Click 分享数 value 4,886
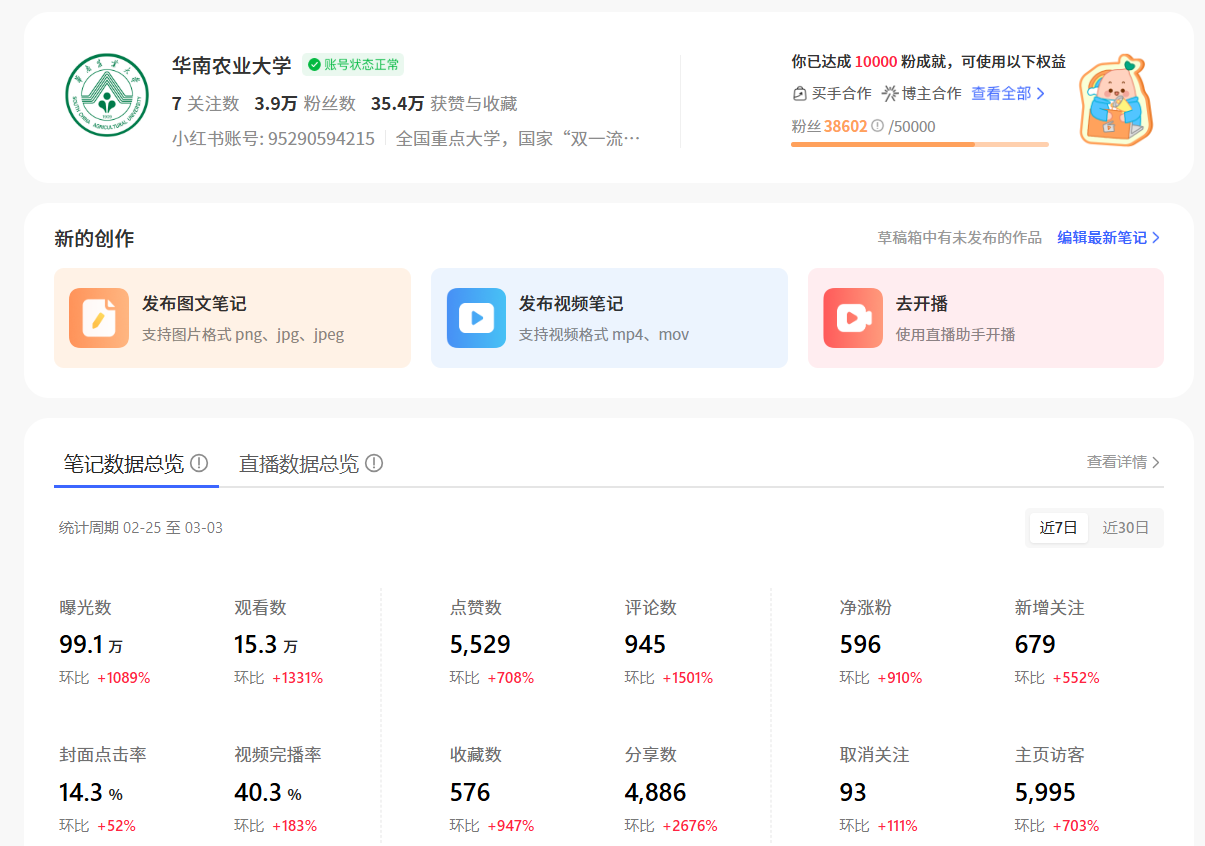This screenshot has height=846, width=1205. point(655,793)
